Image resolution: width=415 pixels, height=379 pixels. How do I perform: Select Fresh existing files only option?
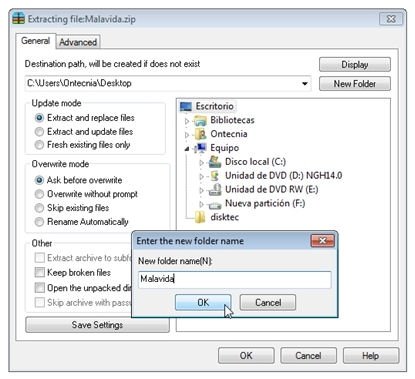click(x=39, y=145)
